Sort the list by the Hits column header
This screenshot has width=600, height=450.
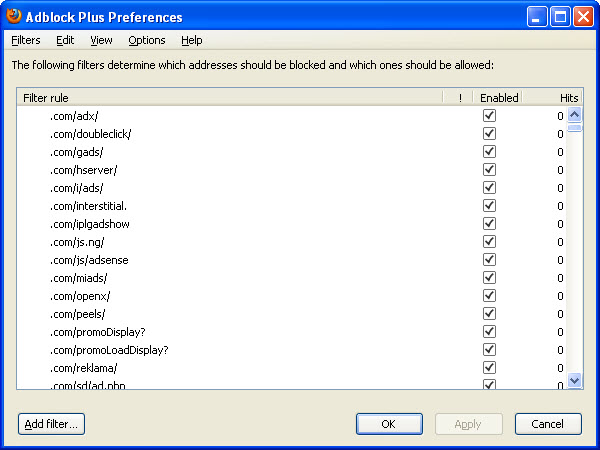coord(553,98)
